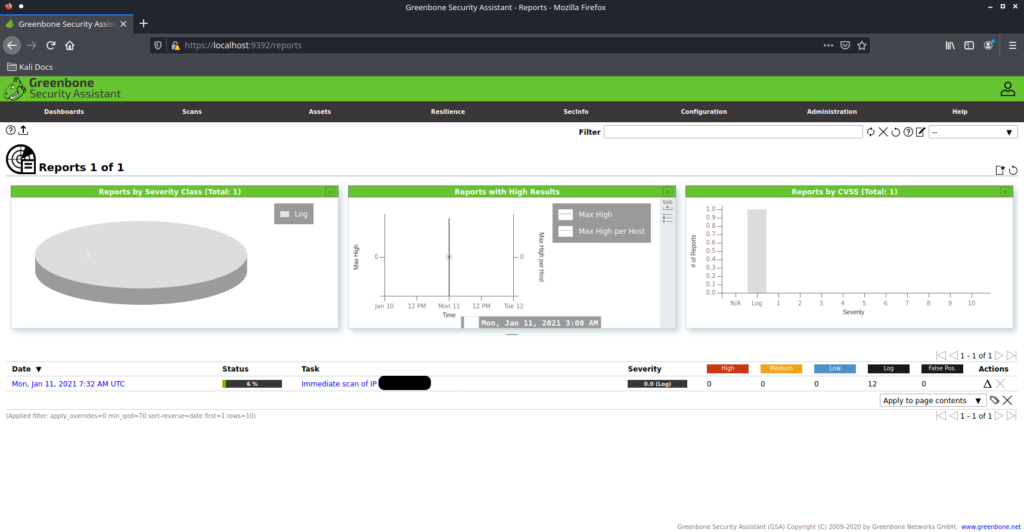The height and width of the screenshot is (532, 1024).
Task: Open report dated Mon, Jan 11, 2021 7:32 AM
Action: pos(68,384)
